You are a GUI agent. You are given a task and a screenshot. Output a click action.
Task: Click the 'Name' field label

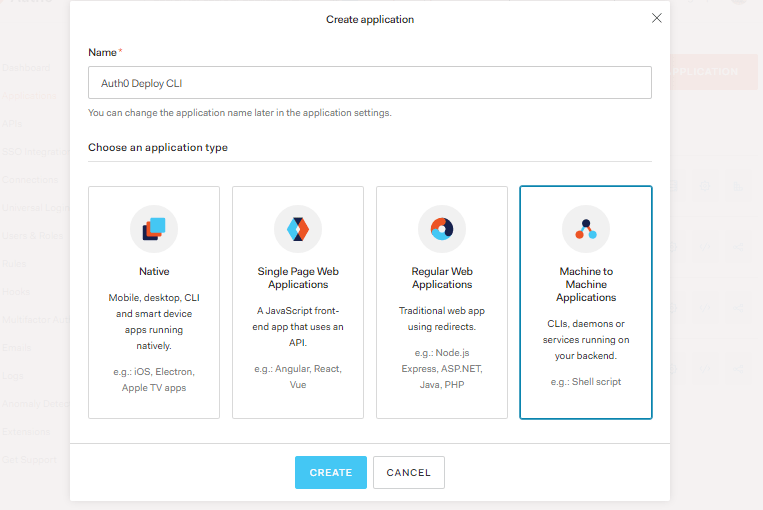[x=102, y=53]
